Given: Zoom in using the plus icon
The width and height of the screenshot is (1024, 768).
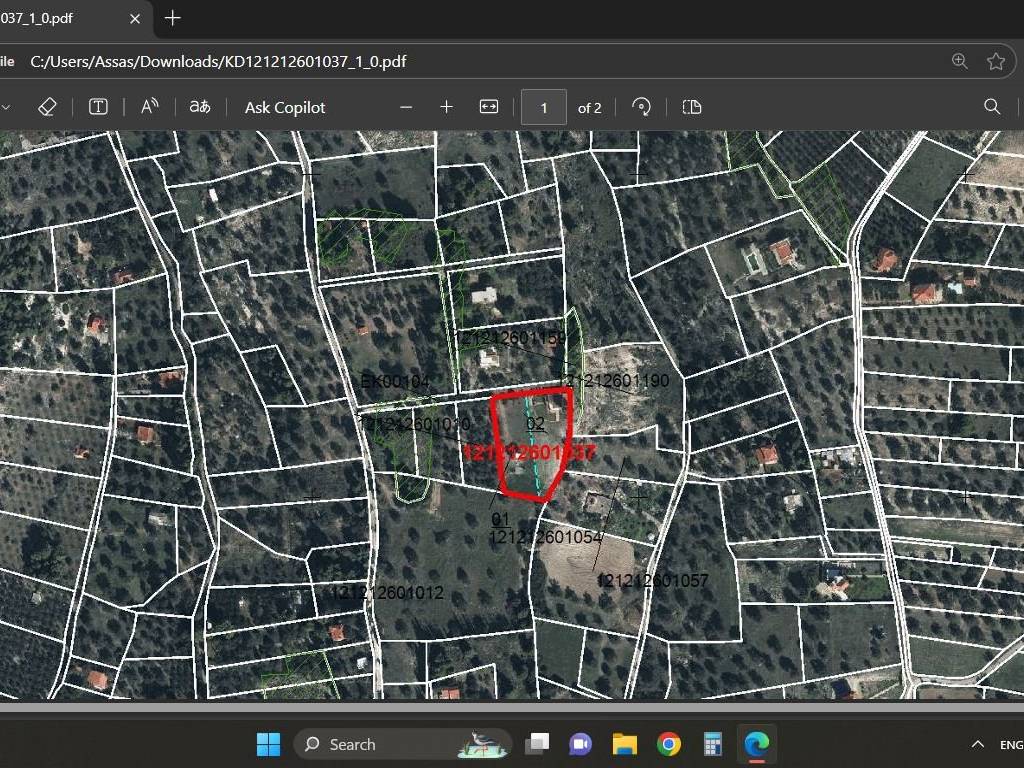Looking at the screenshot, I should coord(447,107).
